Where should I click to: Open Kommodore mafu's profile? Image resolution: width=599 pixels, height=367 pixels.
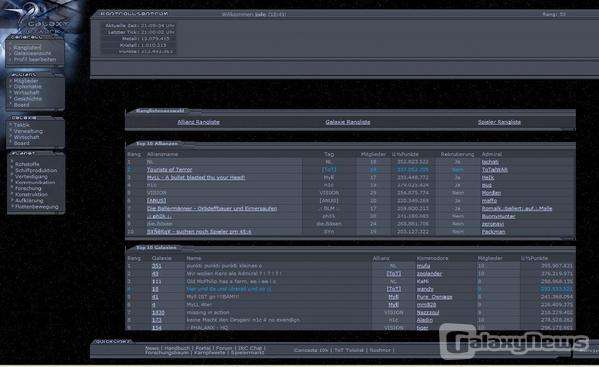[x=423, y=266]
